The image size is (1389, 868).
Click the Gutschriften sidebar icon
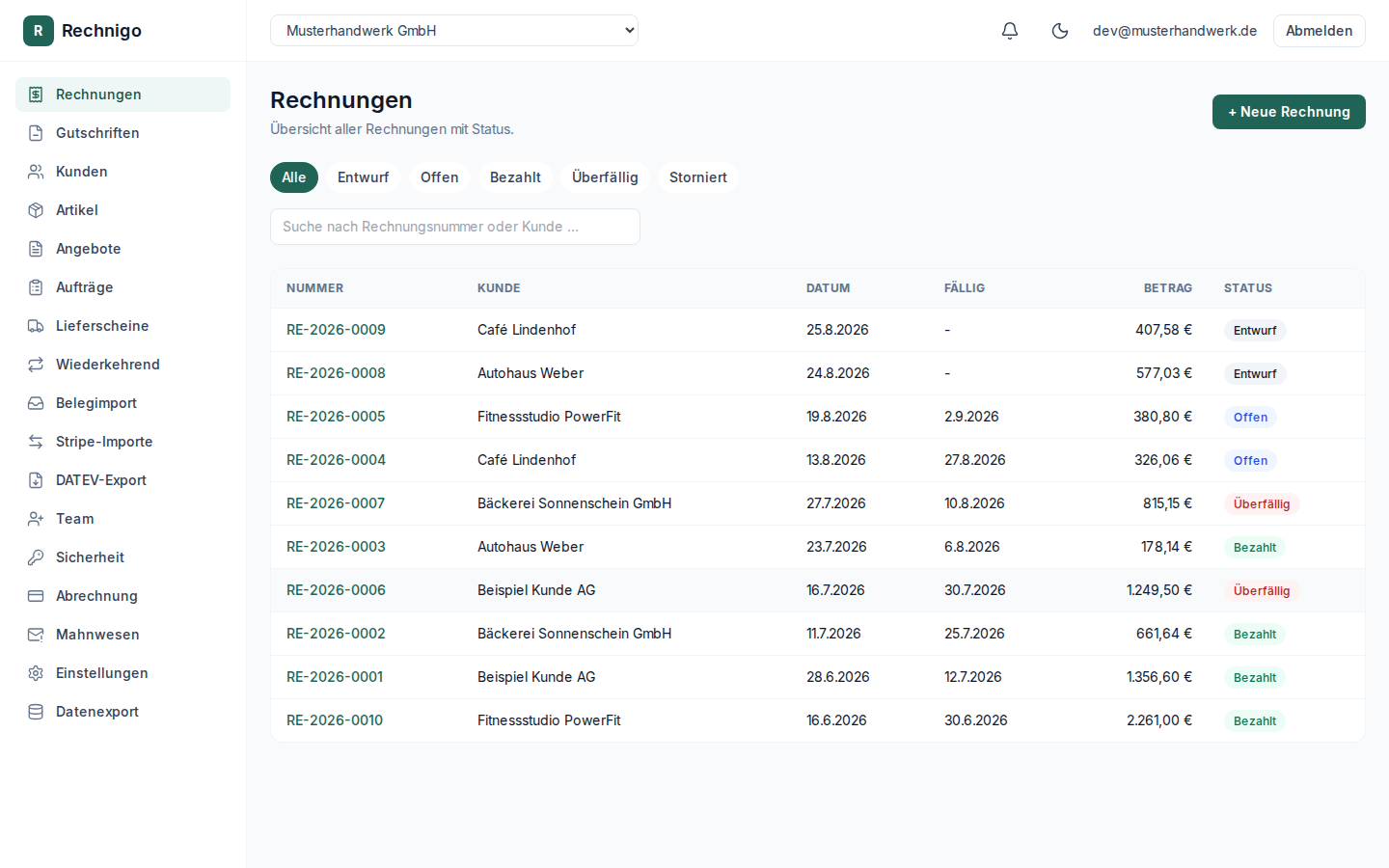coord(36,133)
